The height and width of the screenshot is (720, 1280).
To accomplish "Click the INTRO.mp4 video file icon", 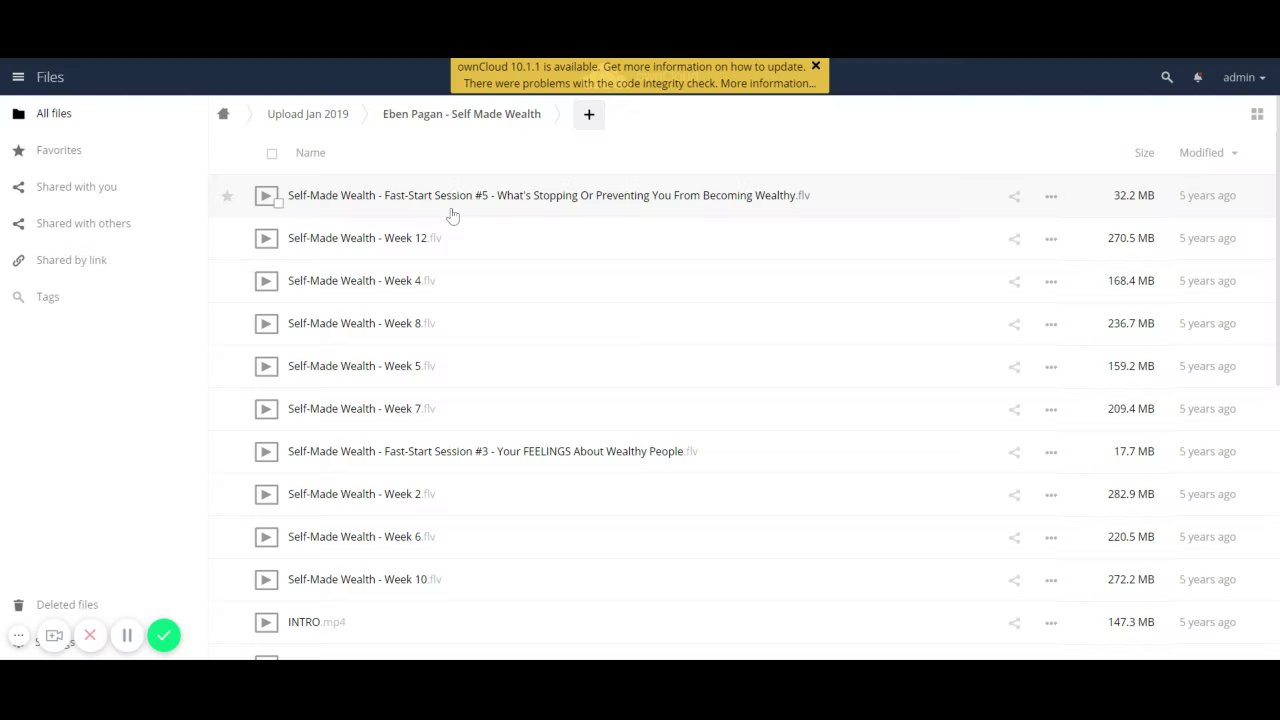I will [266, 623].
